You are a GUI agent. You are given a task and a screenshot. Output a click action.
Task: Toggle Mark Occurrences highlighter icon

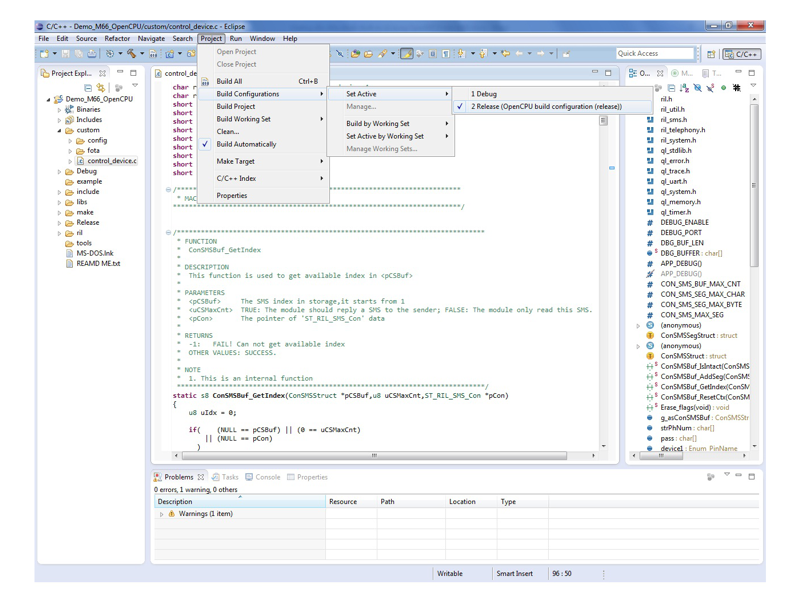tap(407, 54)
